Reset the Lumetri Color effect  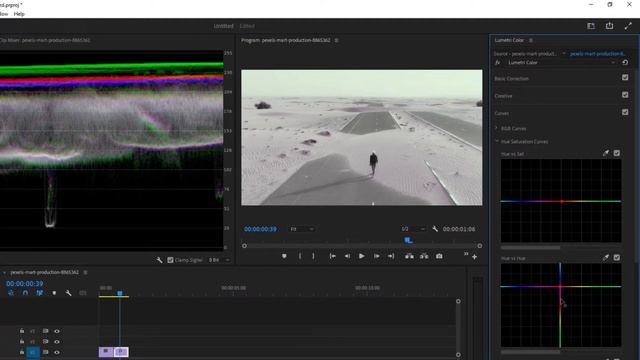click(x=625, y=62)
